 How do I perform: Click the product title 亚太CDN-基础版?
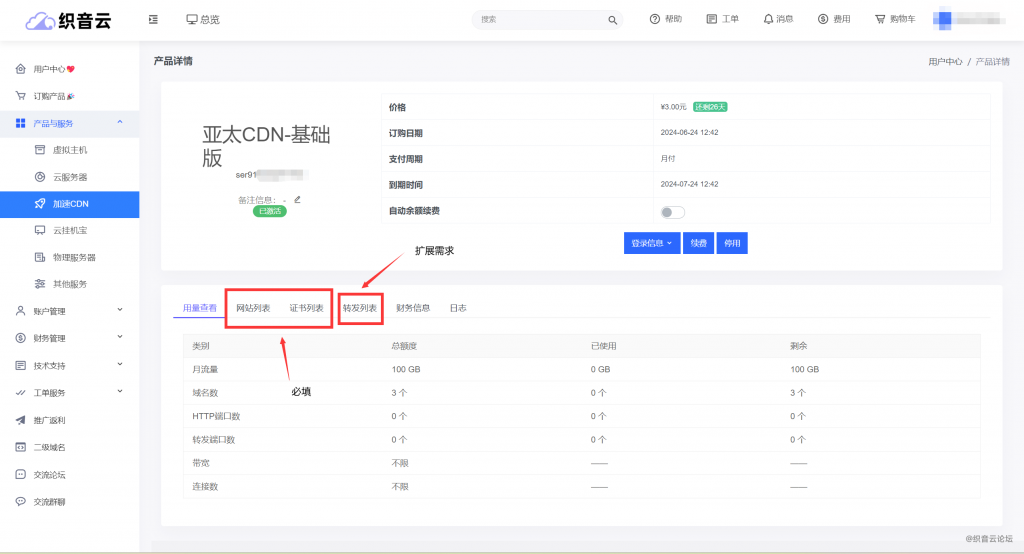coord(266,146)
